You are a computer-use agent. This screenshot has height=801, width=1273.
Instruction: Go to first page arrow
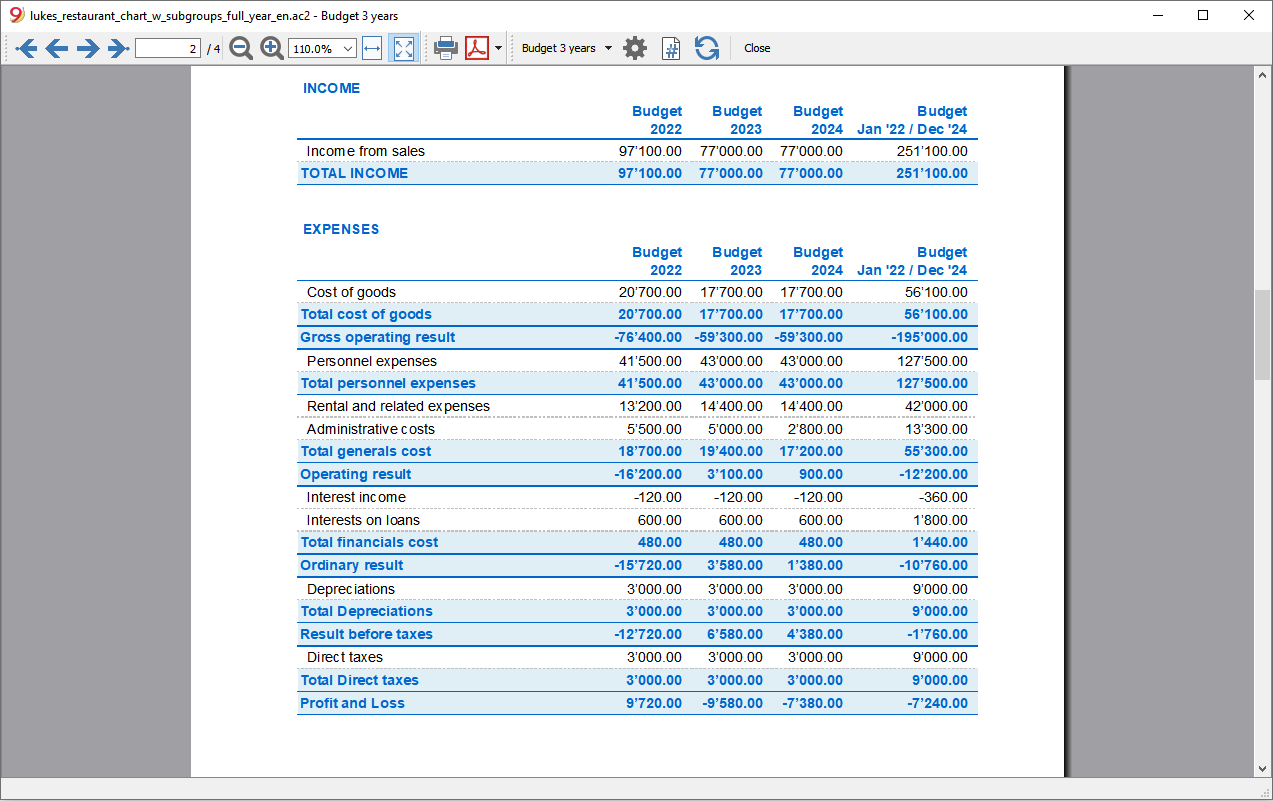25,48
